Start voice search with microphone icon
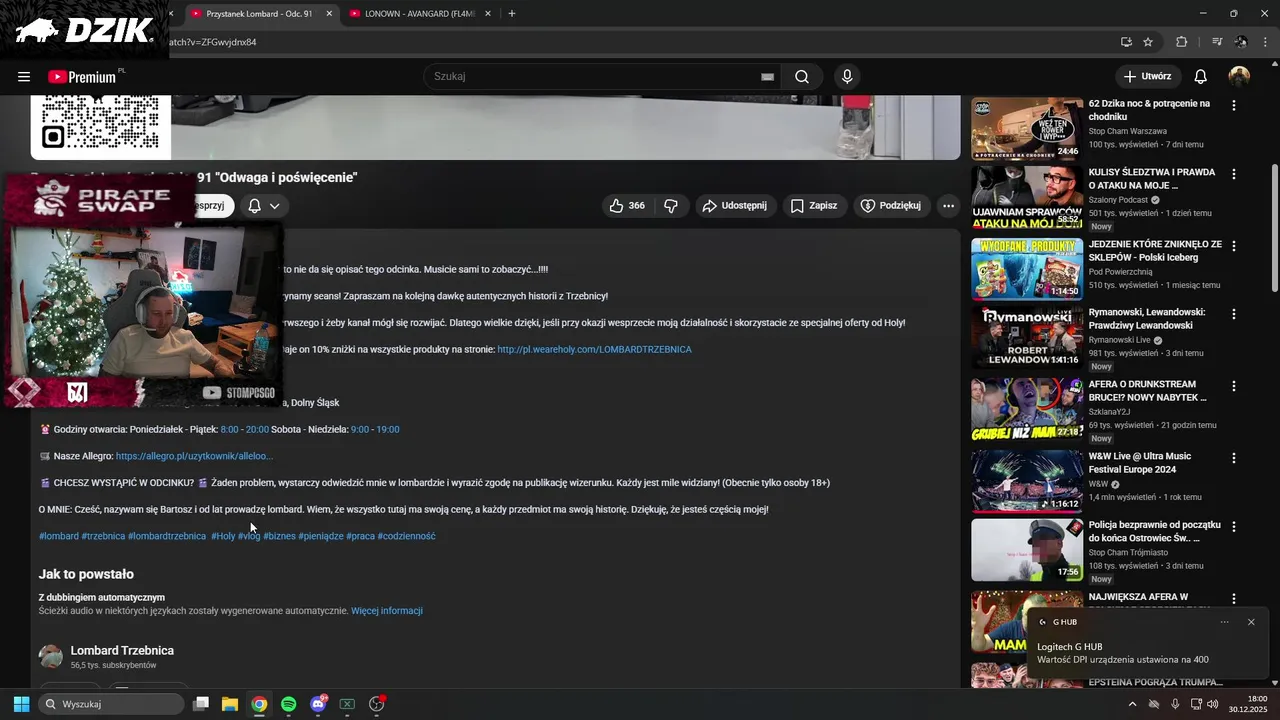Screen dimensions: 1280x720 tap(847, 77)
